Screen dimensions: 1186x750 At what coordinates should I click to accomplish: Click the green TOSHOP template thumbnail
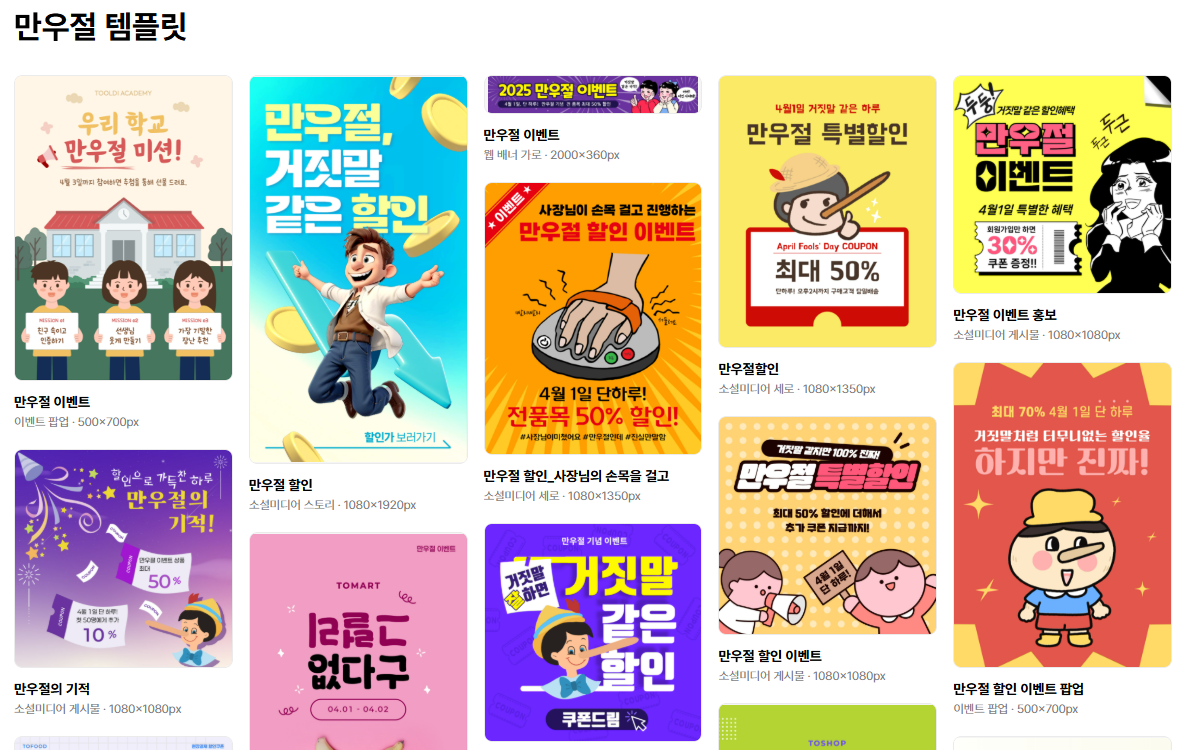(x=827, y=727)
